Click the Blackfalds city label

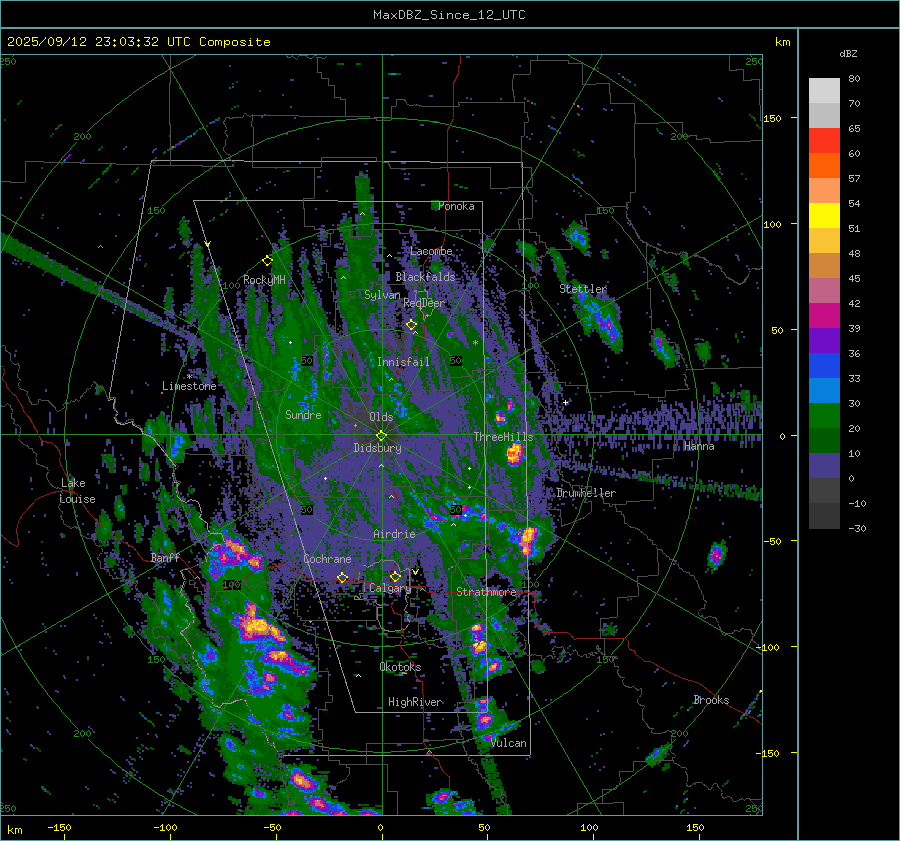425,277
